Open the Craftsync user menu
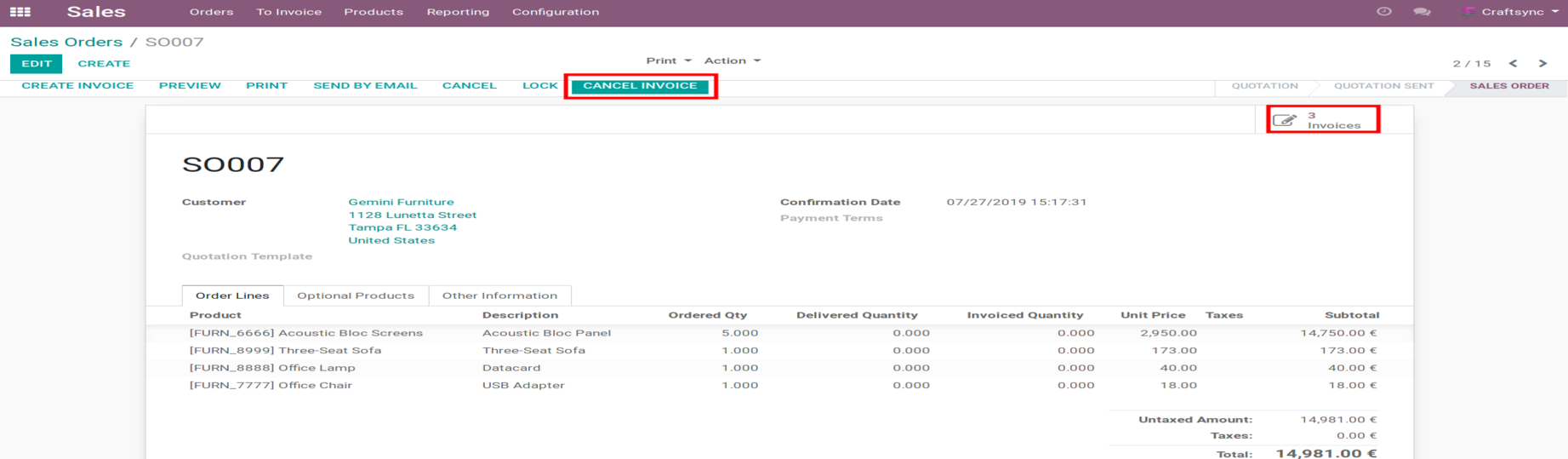1568x459 pixels. [1511, 12]
